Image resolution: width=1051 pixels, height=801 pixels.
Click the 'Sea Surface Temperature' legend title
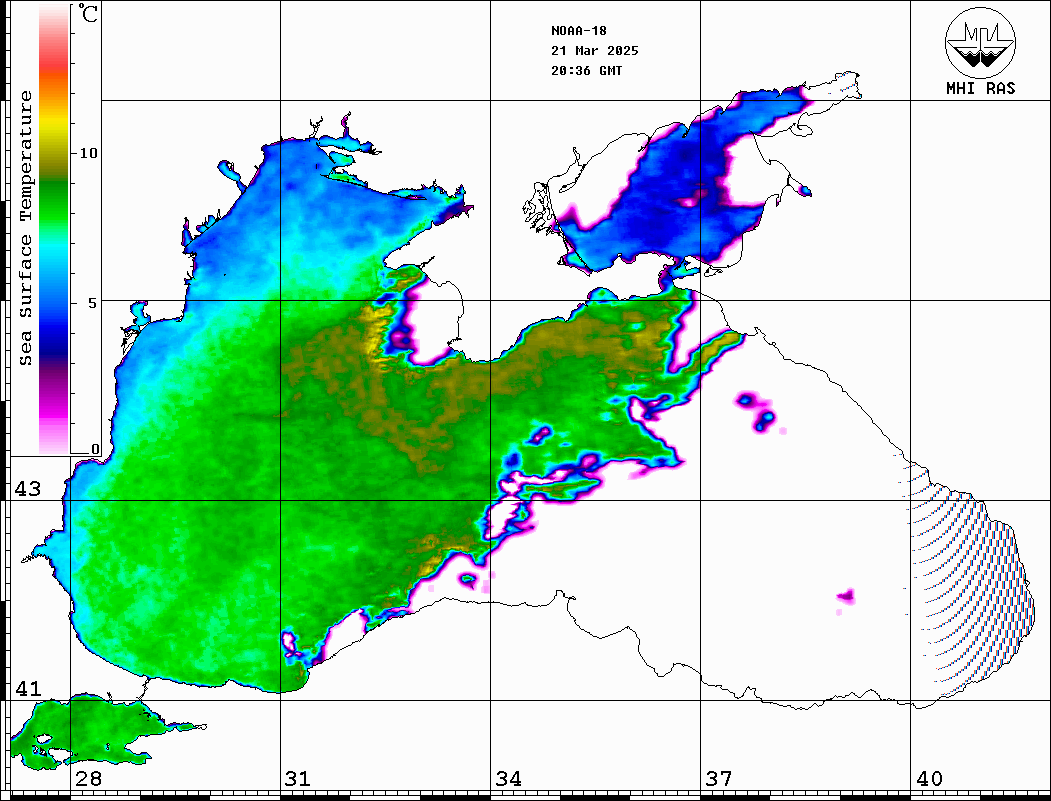tap(25, 228)
